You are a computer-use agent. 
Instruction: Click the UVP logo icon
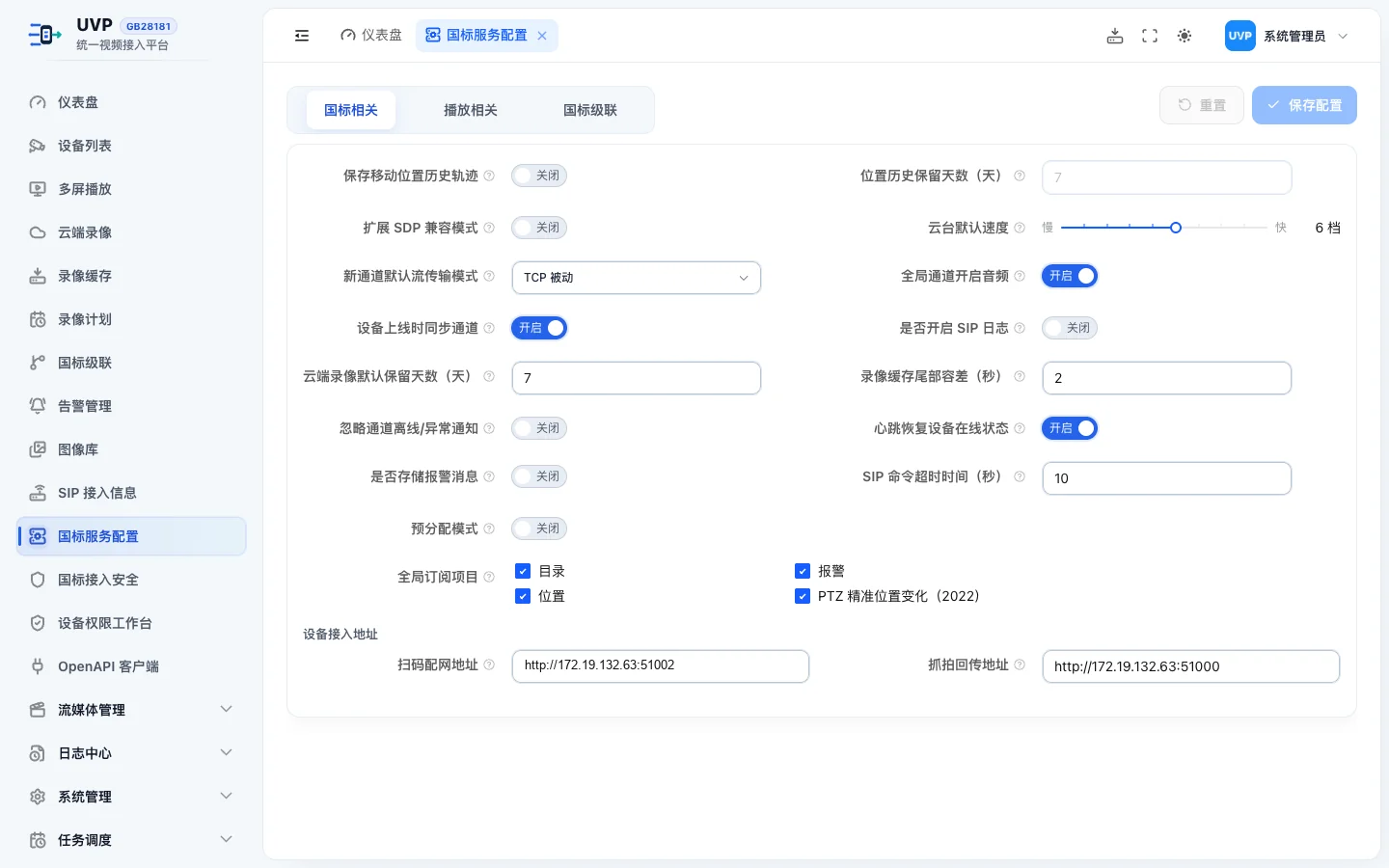tap(44, 35)
